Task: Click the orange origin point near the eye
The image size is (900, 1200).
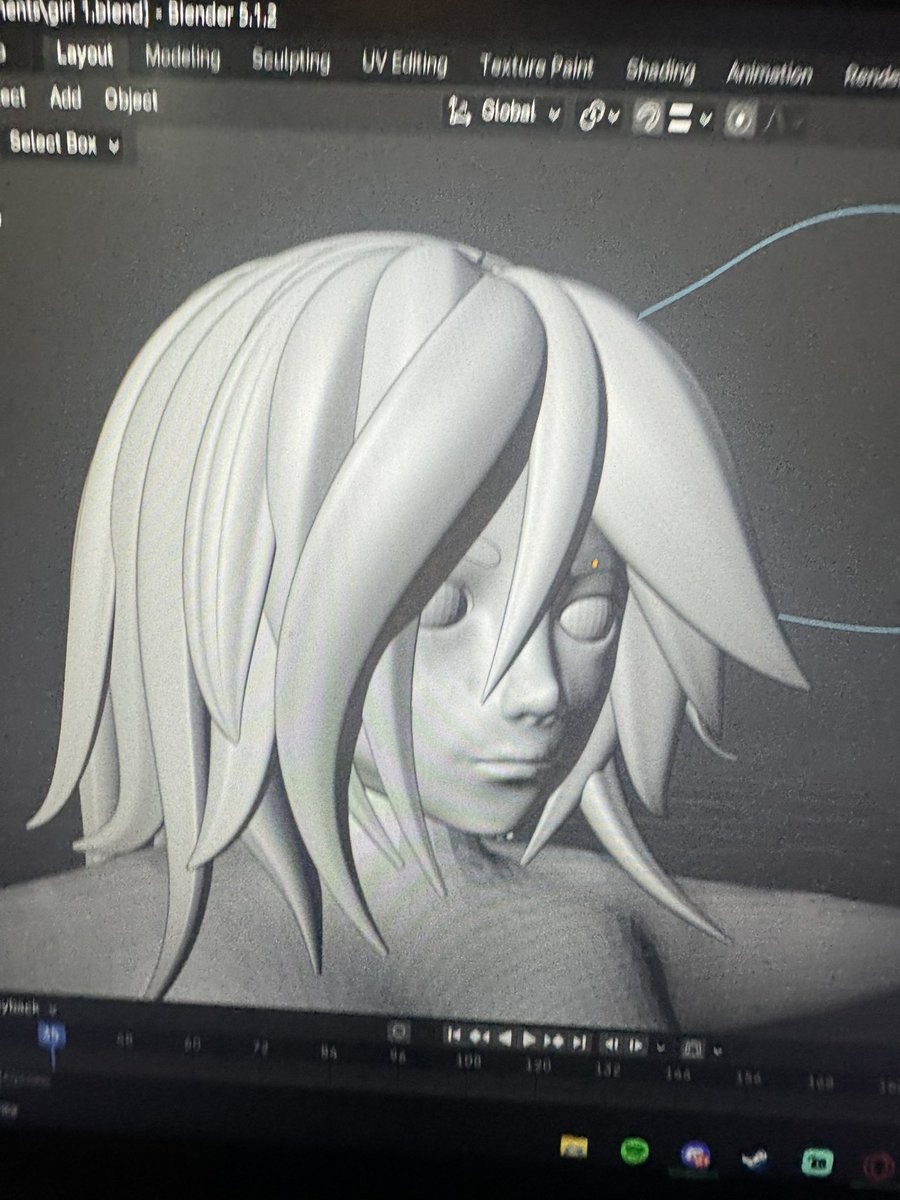Action: 594,565
